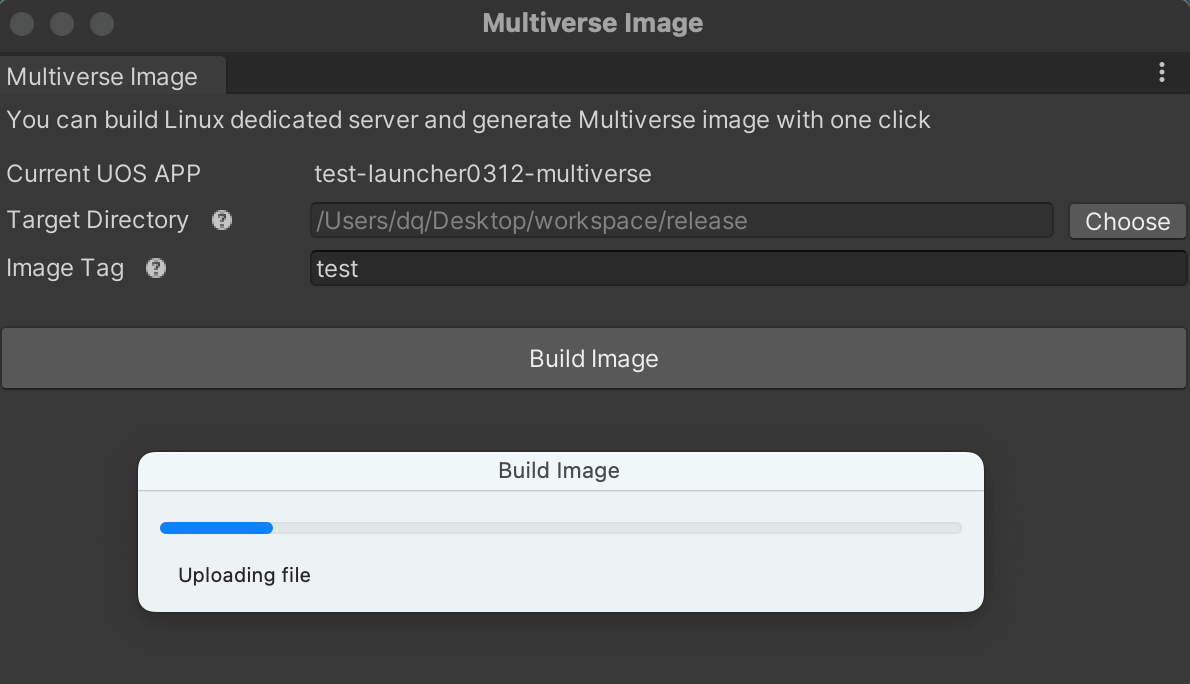
Task: Click the Uploading file status text
Action: [x=244, y=575]
